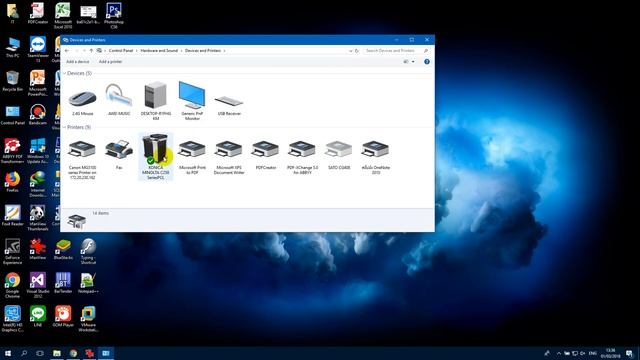640x360 pixels.
Task: Open the Windows Start menu
Action: click(7, 353)
